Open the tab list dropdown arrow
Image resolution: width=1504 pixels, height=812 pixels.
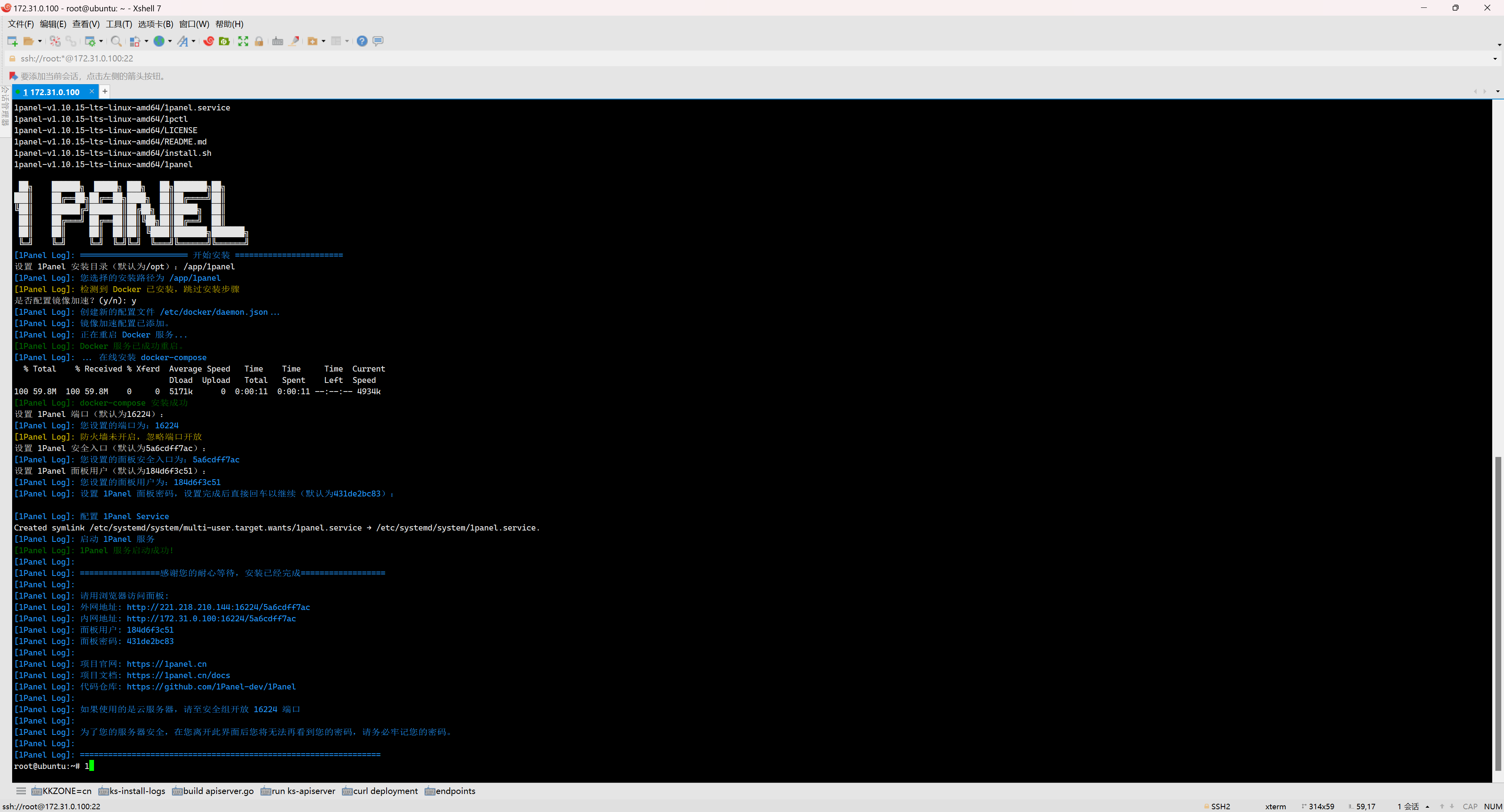point(1498,92)
